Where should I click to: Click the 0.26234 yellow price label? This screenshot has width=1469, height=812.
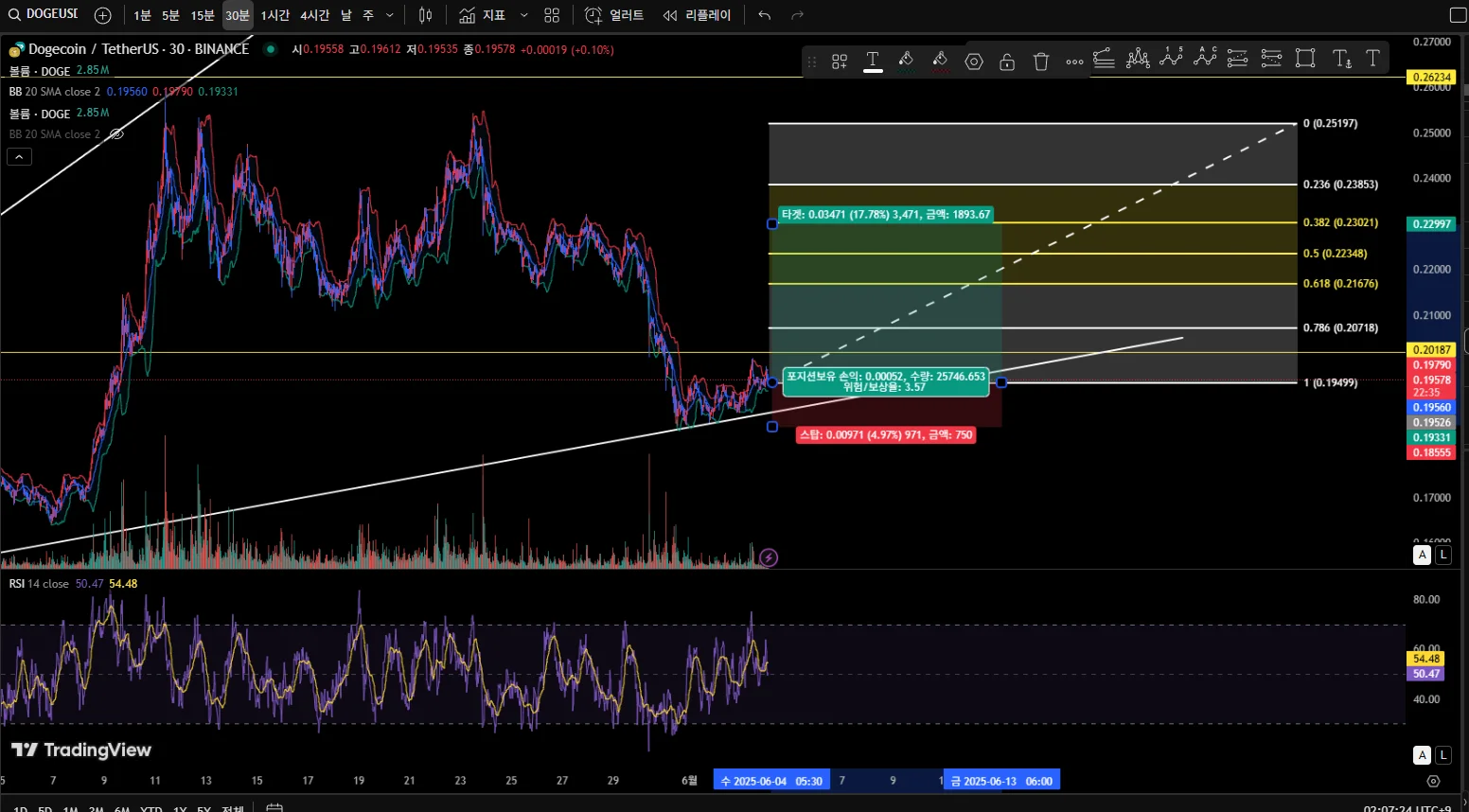tap(1432, 78)
